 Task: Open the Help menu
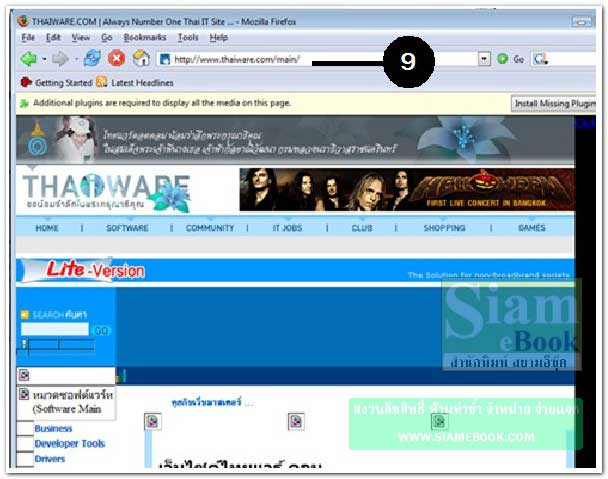click(x=219, y=38)
